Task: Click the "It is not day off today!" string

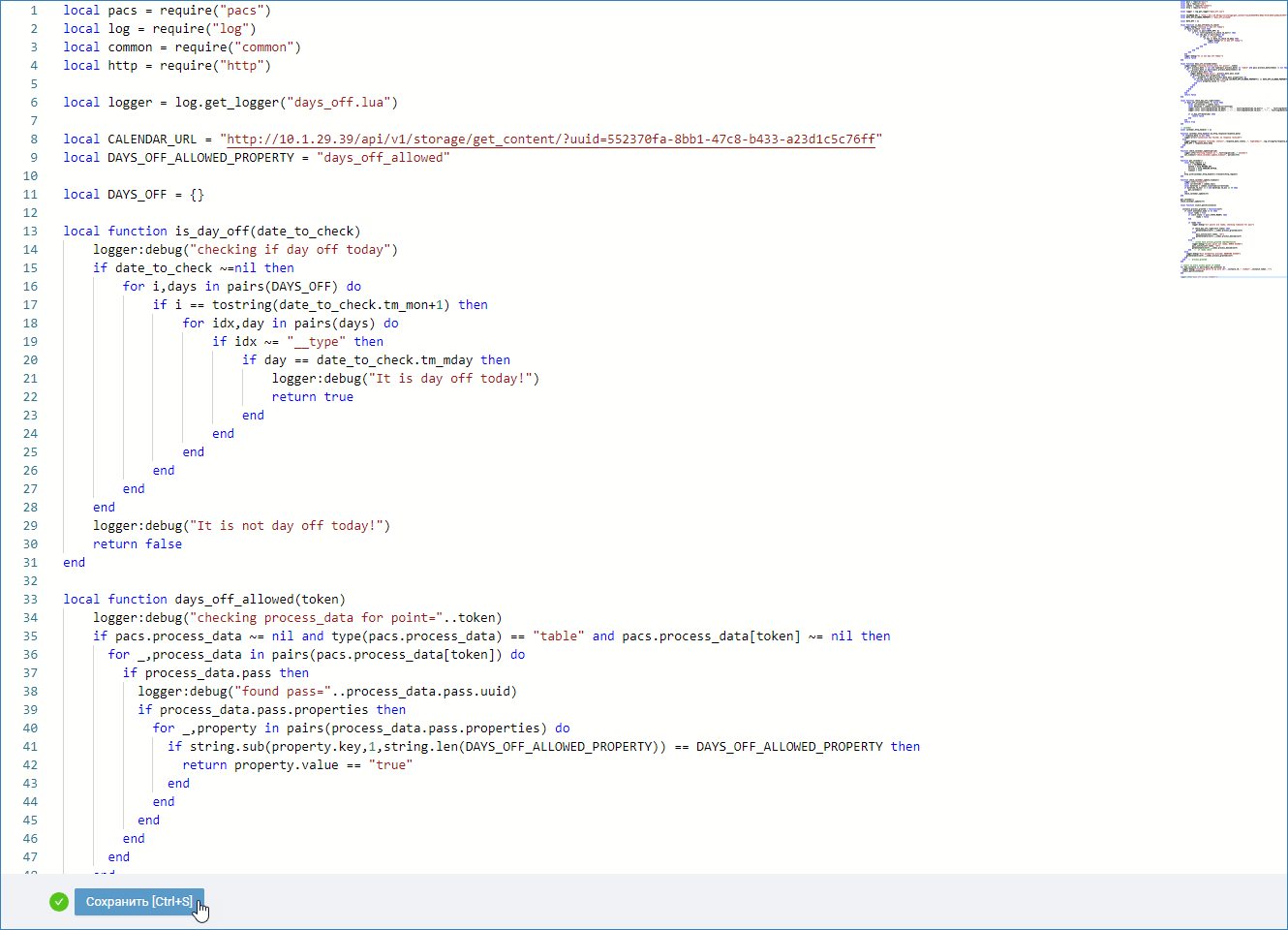Action: coord(290,526)
